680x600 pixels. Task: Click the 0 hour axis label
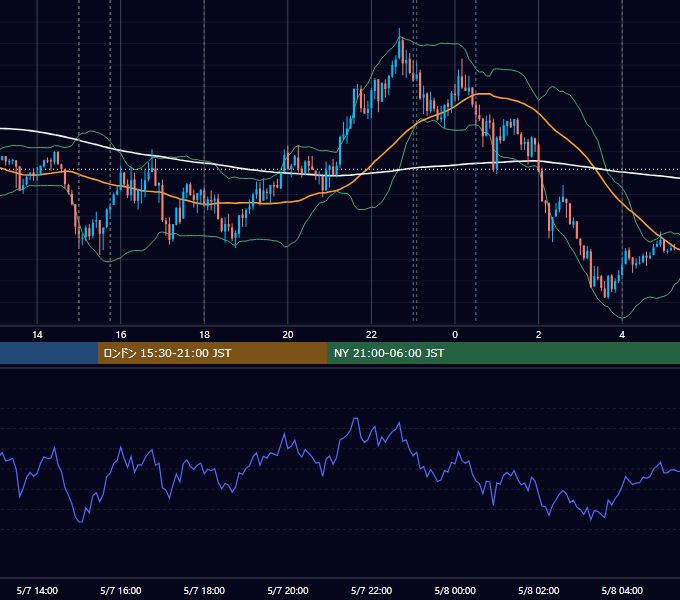point(455,335)
